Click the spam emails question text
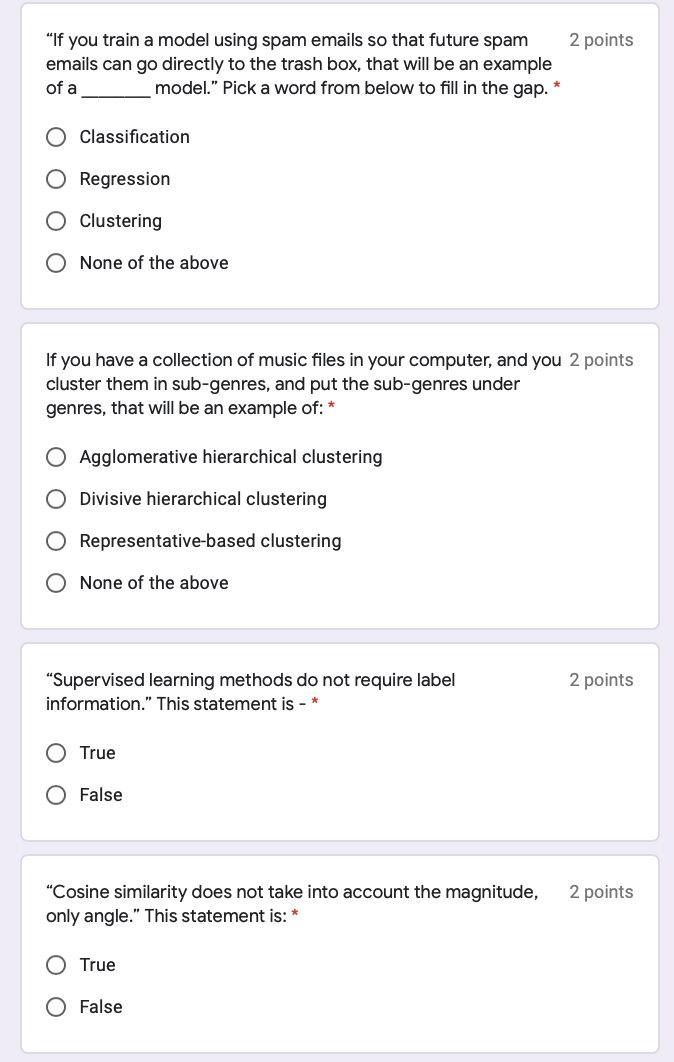Viewport: 674px width, 1062px height. coord(298,64)
